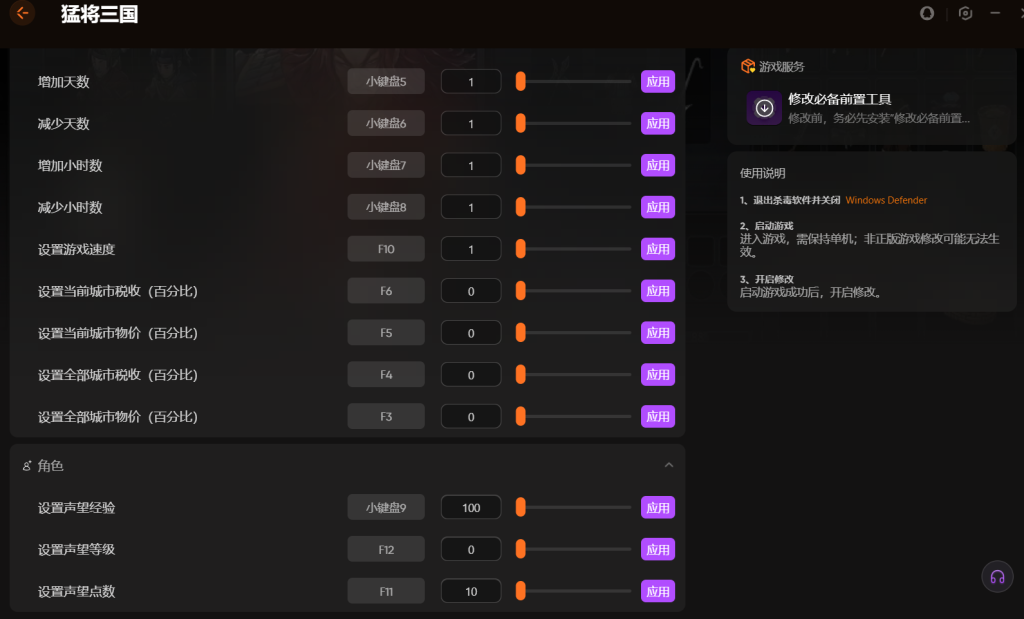Change the 小键盘5 hotkey for 增加天数
This screenshot has width=1024, height=619.
[386, 82]
